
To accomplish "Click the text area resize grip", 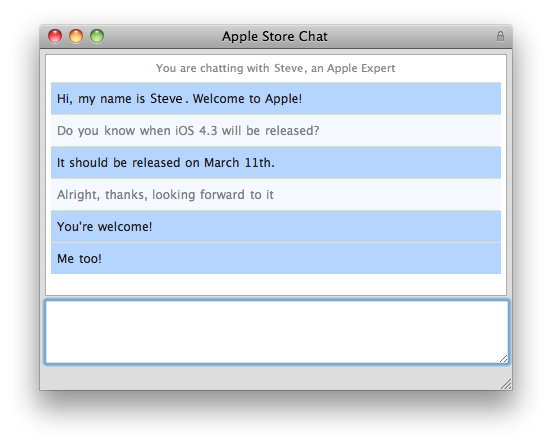I will coord(503,359).
